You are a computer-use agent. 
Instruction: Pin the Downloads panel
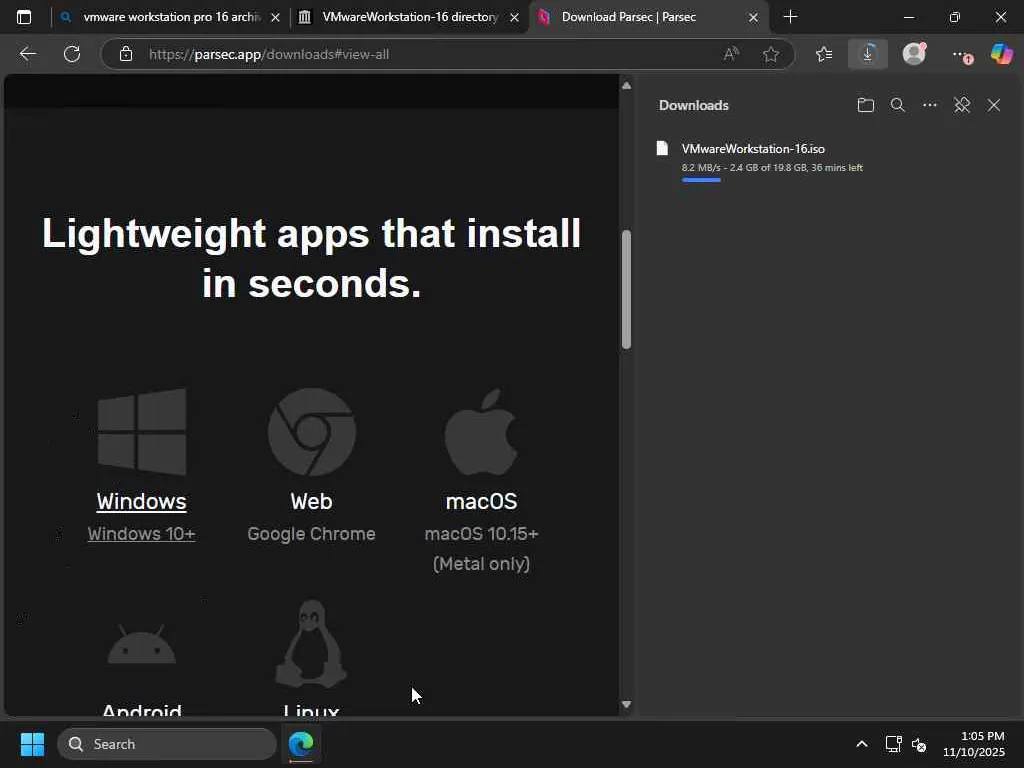coord(962,105)
